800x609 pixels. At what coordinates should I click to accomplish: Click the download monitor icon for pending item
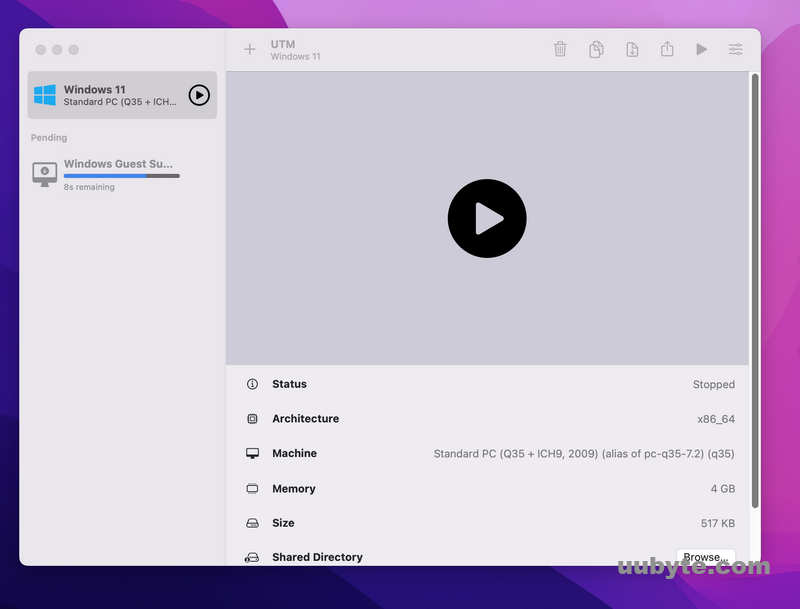click(x=45, y=174)
